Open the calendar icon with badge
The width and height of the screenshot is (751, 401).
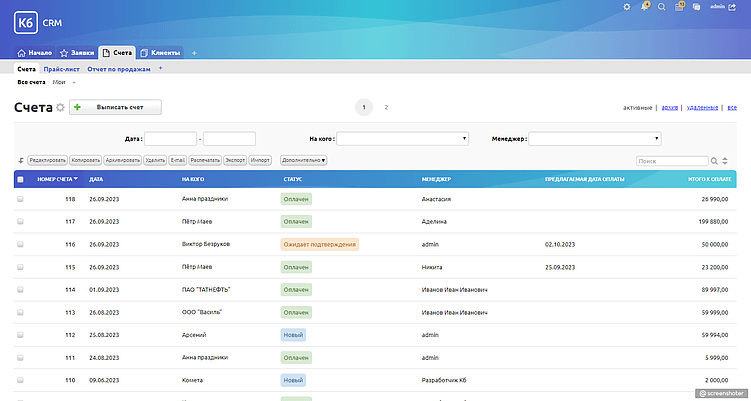point(679,7)
